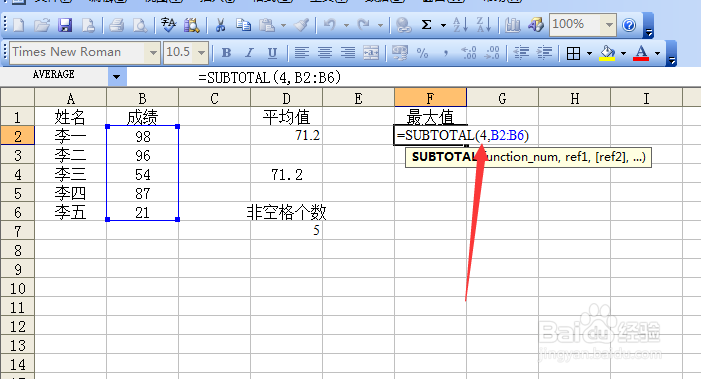Open the Drawing toolbar icon

pyautogui.click(x=536, y=25)
